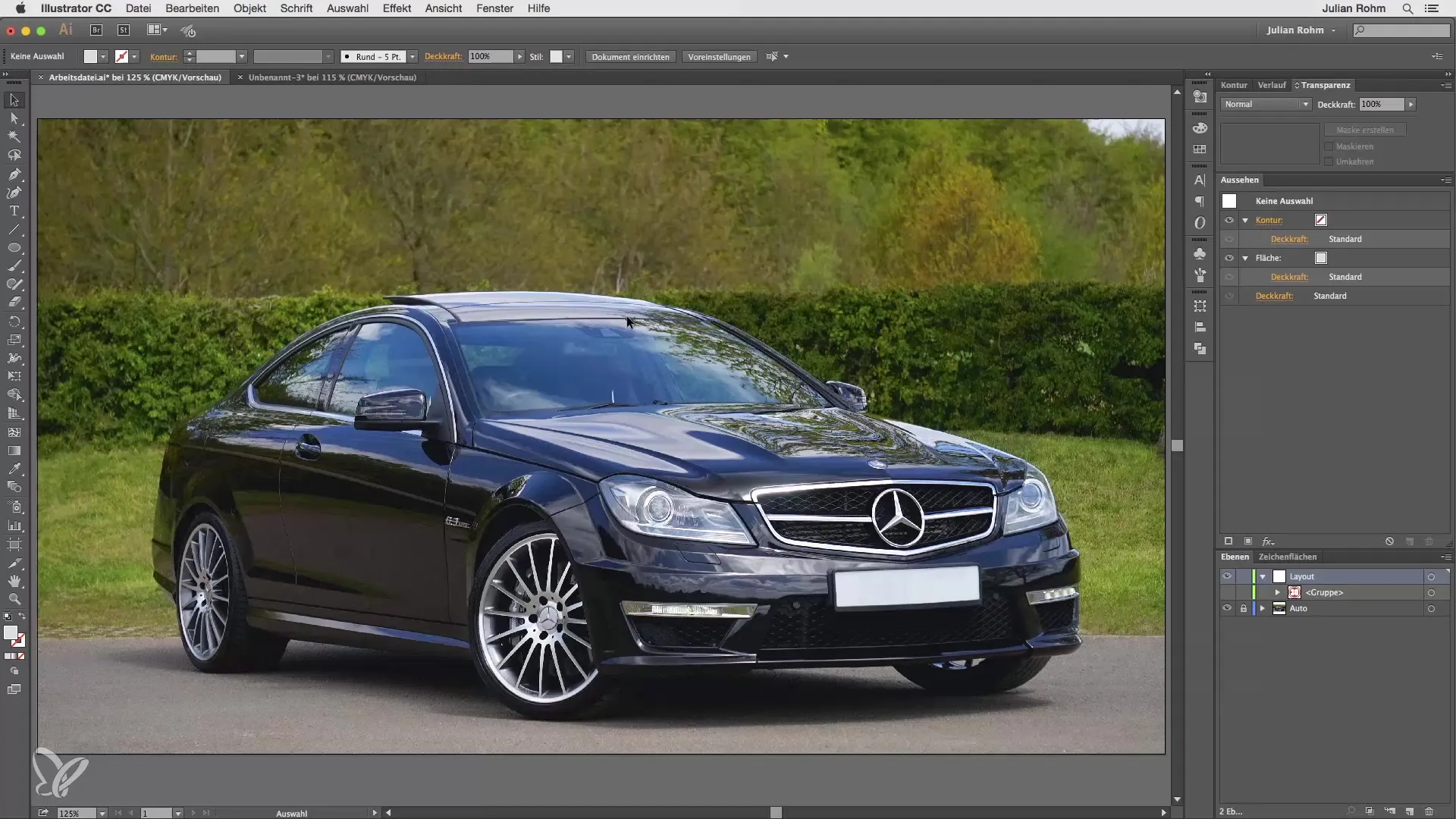The height and width of the screenshot is (819, 1456).
Task: Open the Paragraph panel icon
Action: [x=1200, y=202]
